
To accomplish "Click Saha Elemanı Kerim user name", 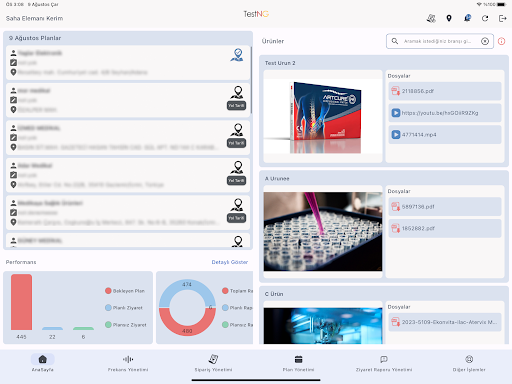I will click(34, 18).
